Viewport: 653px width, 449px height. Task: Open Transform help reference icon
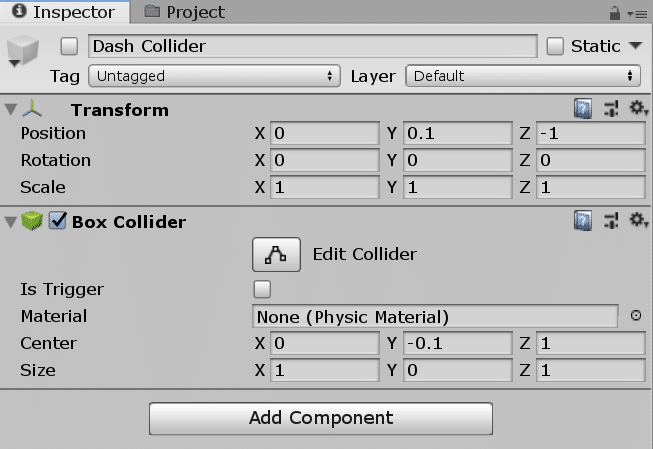(x=583, y=109)
